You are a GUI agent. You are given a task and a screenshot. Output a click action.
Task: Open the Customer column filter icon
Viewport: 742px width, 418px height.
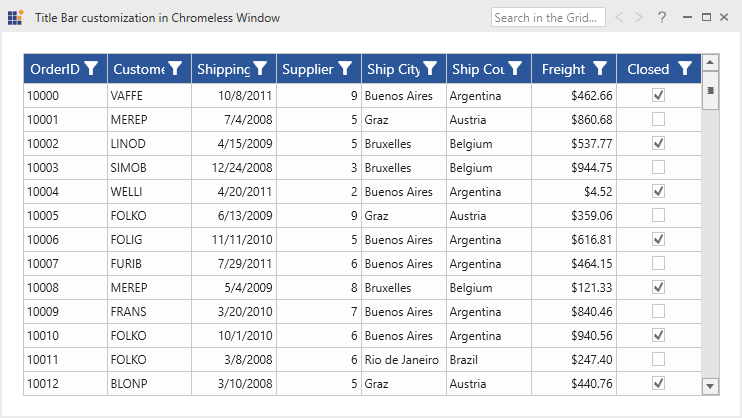[x=175, y=68]
